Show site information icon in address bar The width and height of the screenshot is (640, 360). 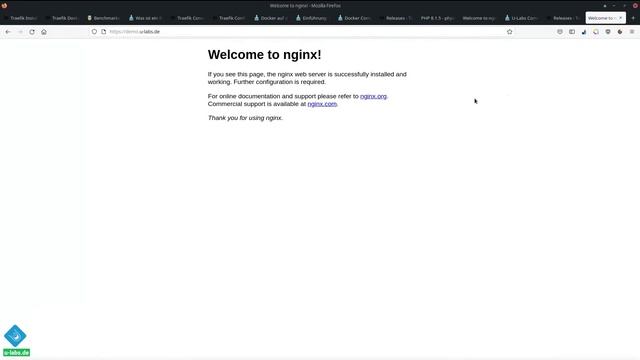click(x=104, y=31)
